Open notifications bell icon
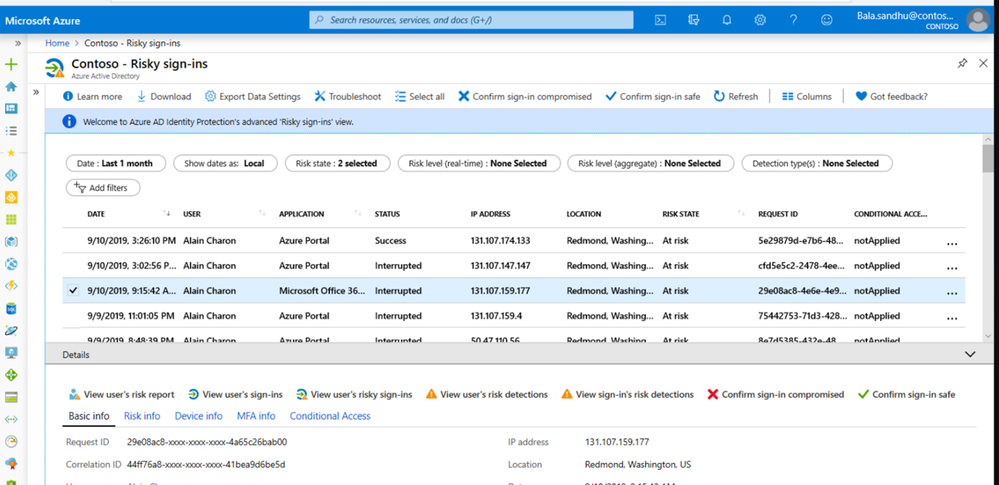The height and width of the screenshot is (485, 999). click(727, 20)
